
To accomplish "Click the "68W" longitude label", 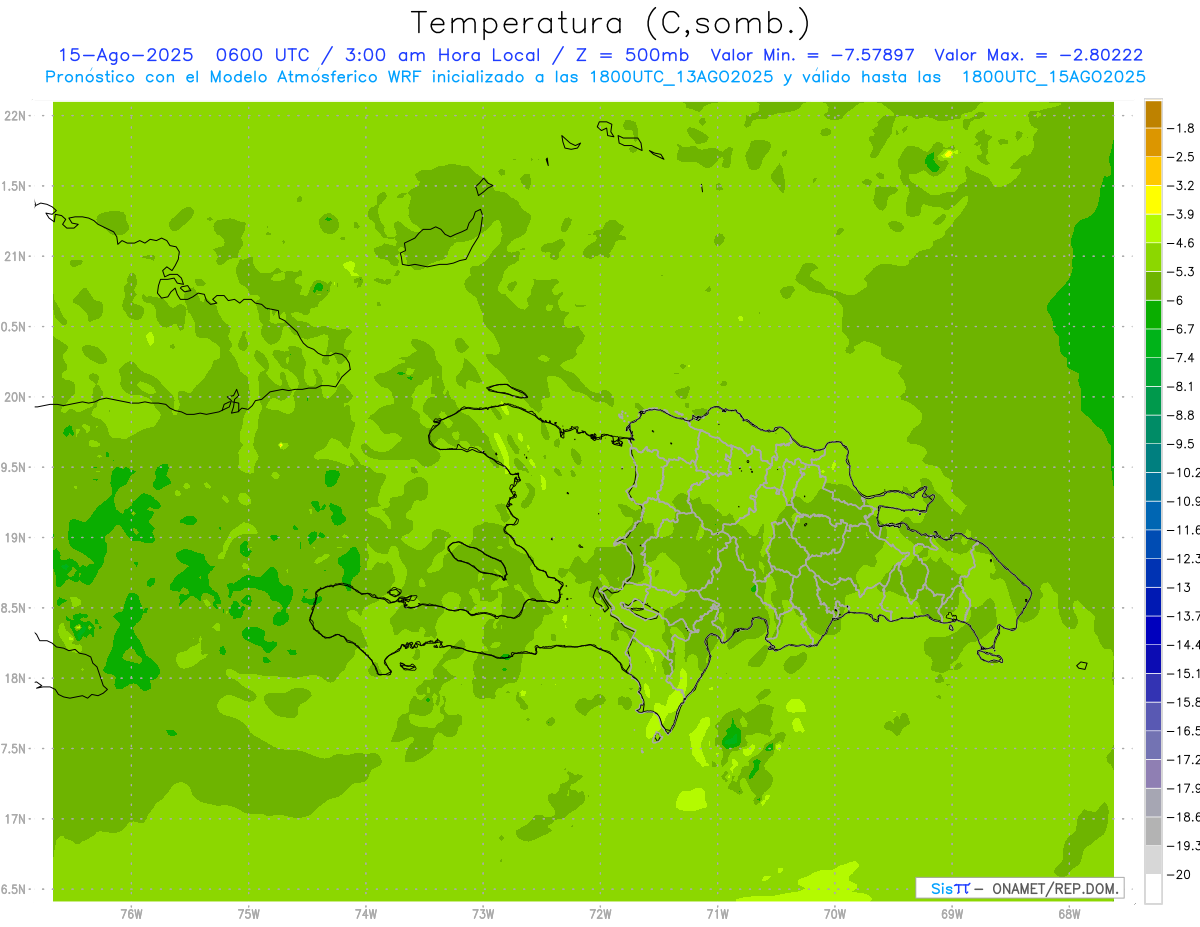I will [x=1069, y=914].
